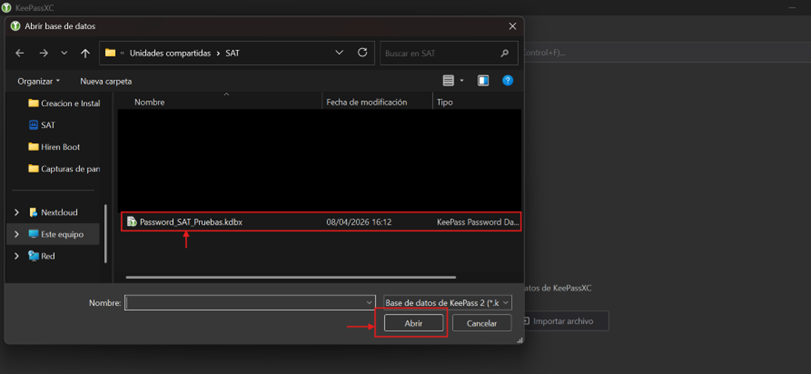The width and height of the screenshot is (811, 374).
Task: Click the 'Buscar en SAT' search field
Action: point(449,53)
